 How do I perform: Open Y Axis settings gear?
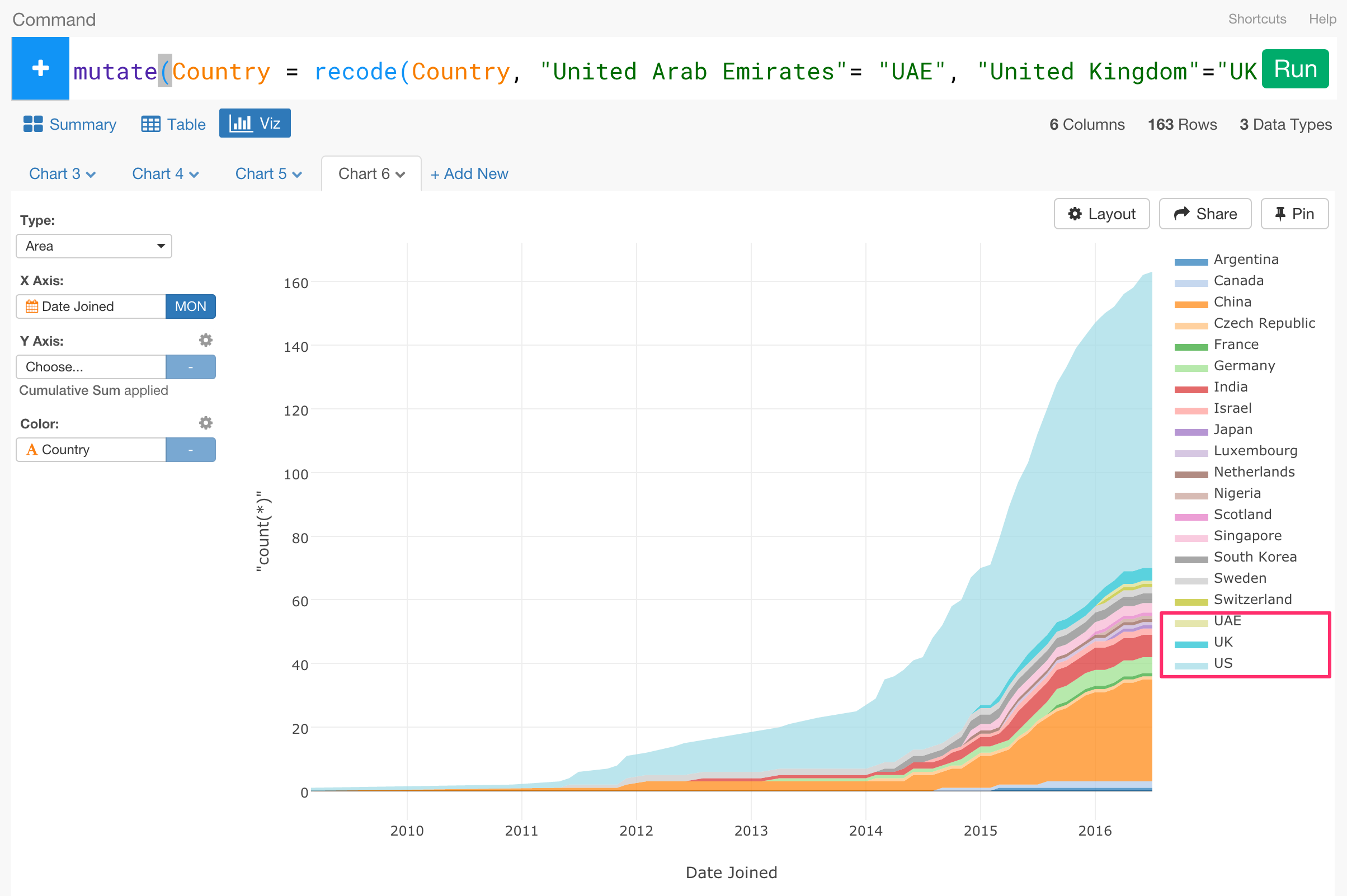[x=205, y=341]
